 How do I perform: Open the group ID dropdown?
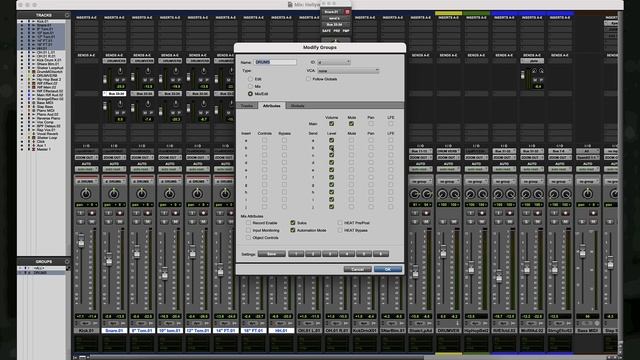pos(334,62)
